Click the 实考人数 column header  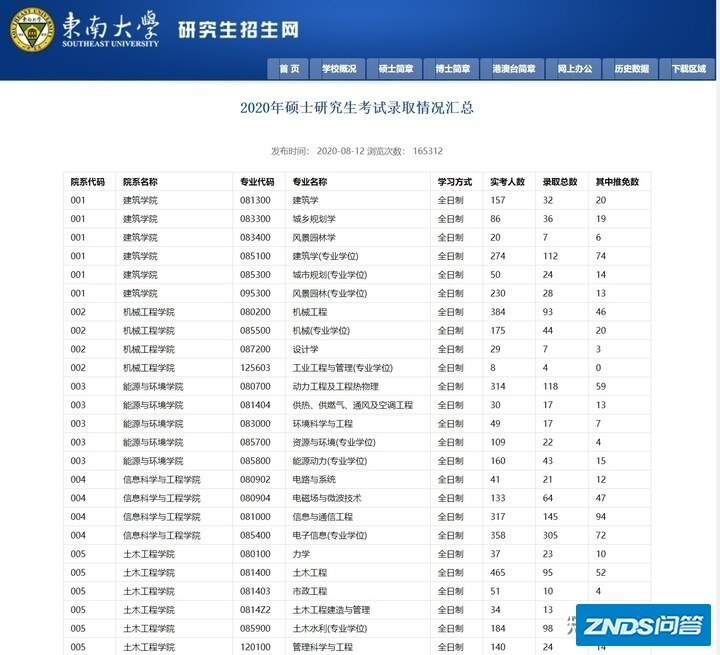point(508,182)
